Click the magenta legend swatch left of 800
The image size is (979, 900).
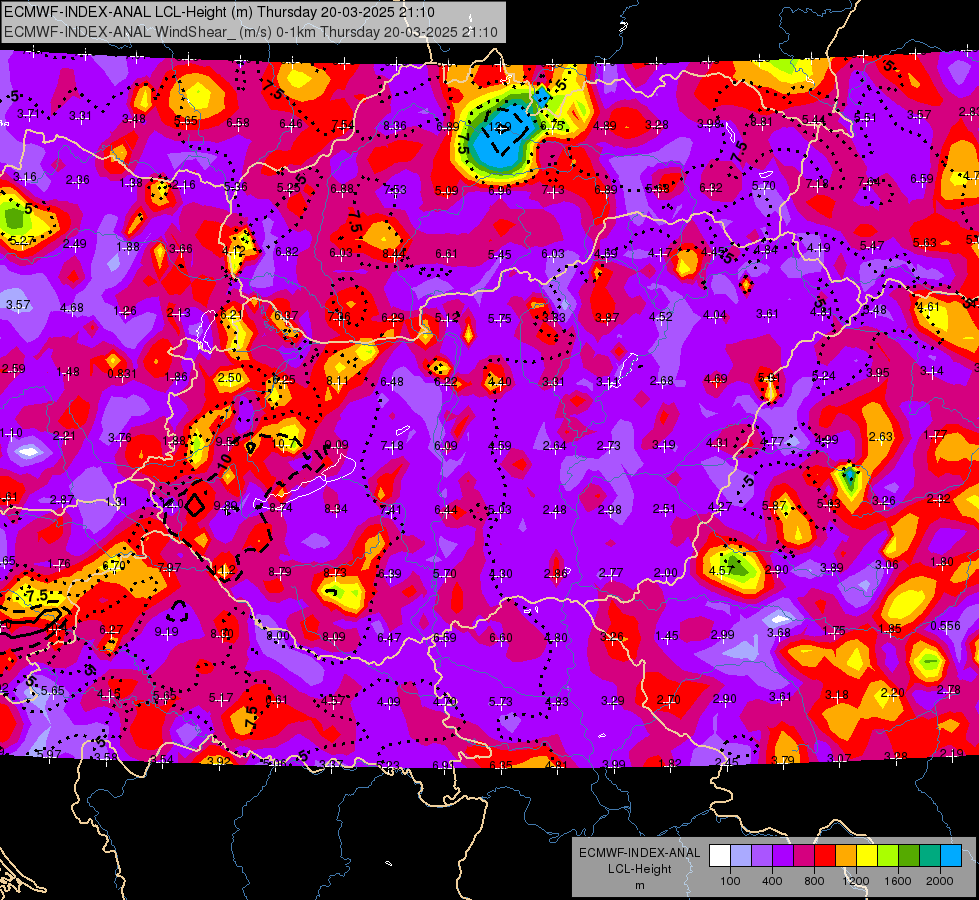point(804,856)
